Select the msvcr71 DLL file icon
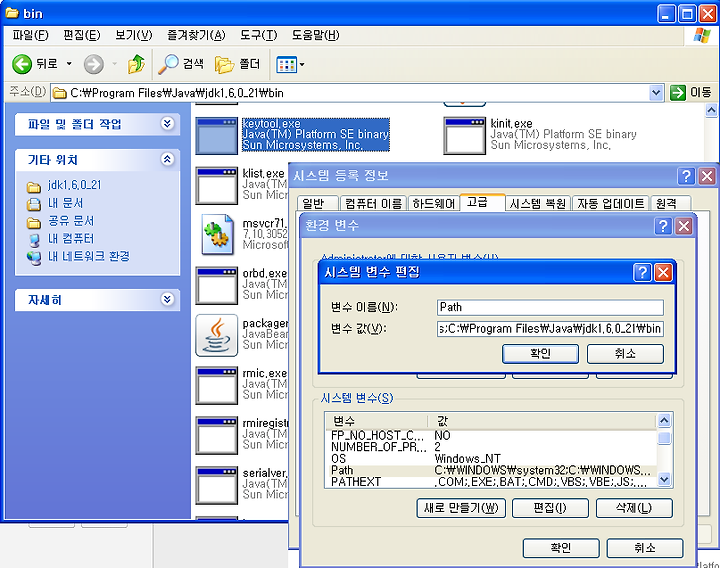Image resolution: width=720 pixels, height=568 pixels. 217,235
